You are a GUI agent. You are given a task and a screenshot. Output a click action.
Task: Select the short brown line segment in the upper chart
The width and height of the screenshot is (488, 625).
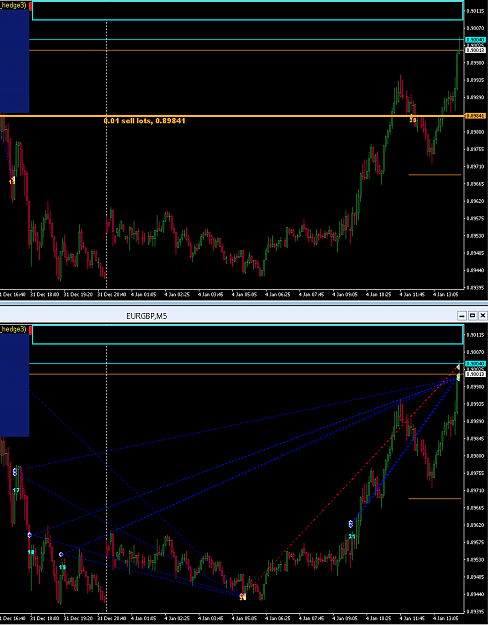[x=435, y=175]
